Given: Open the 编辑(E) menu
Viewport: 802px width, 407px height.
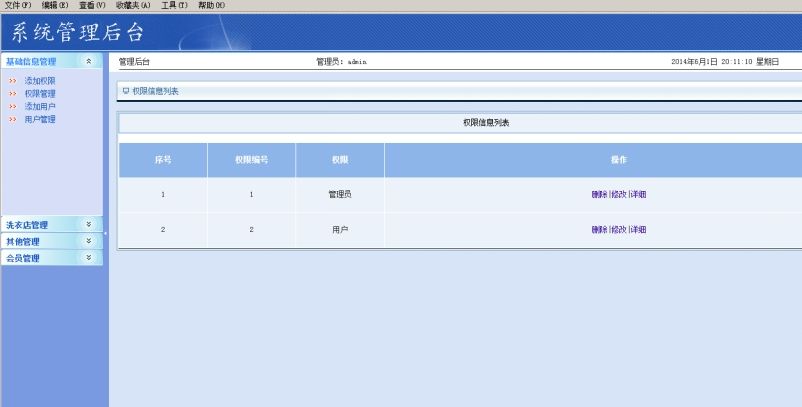Looking at the screenshot, I should click(55, 5).
